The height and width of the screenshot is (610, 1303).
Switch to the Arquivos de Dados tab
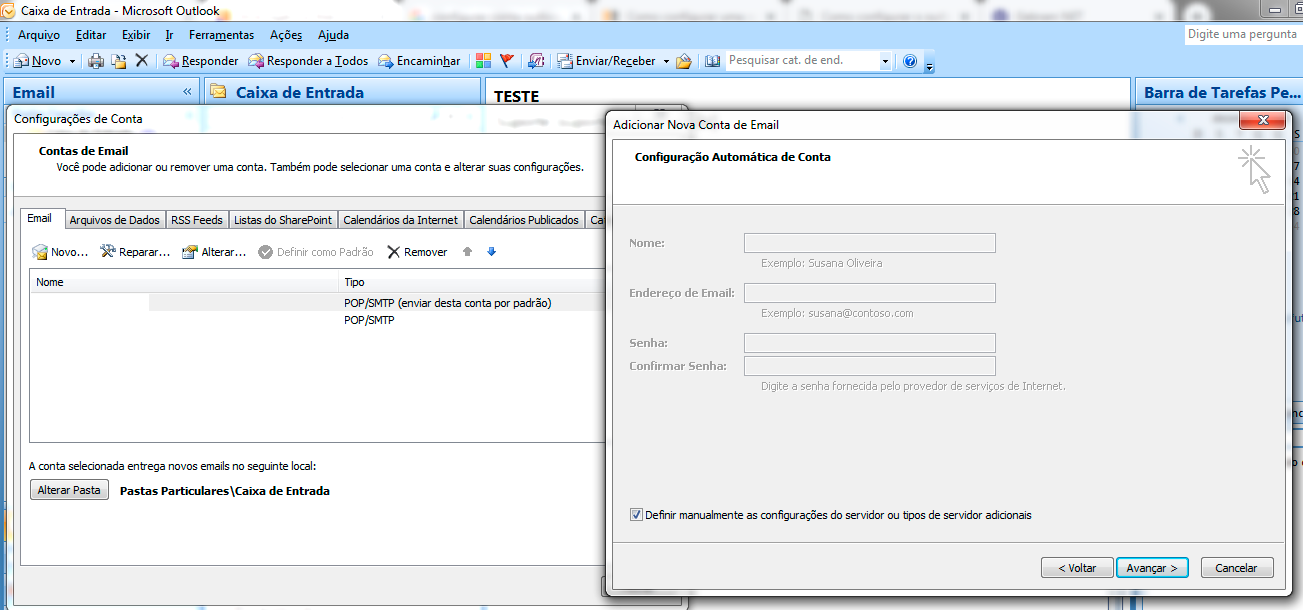114,220
